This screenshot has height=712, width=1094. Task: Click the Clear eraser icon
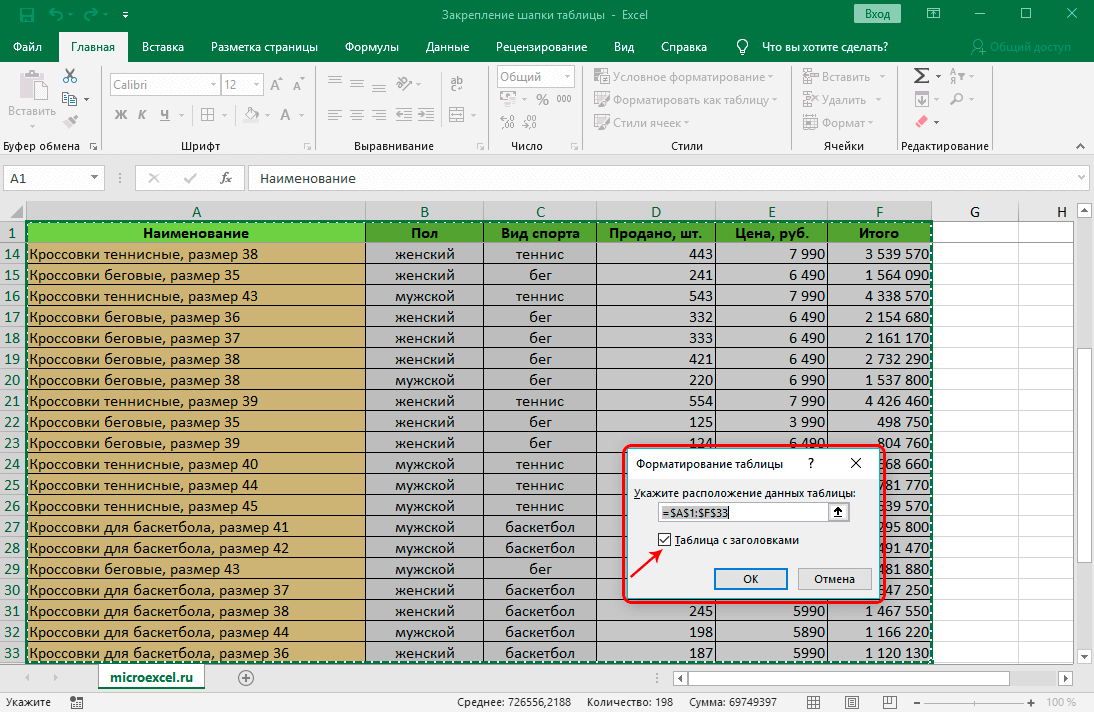[921, 122]
